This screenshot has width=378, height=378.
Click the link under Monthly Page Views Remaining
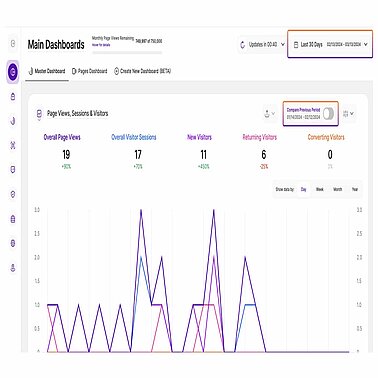[x=101, y=45]
